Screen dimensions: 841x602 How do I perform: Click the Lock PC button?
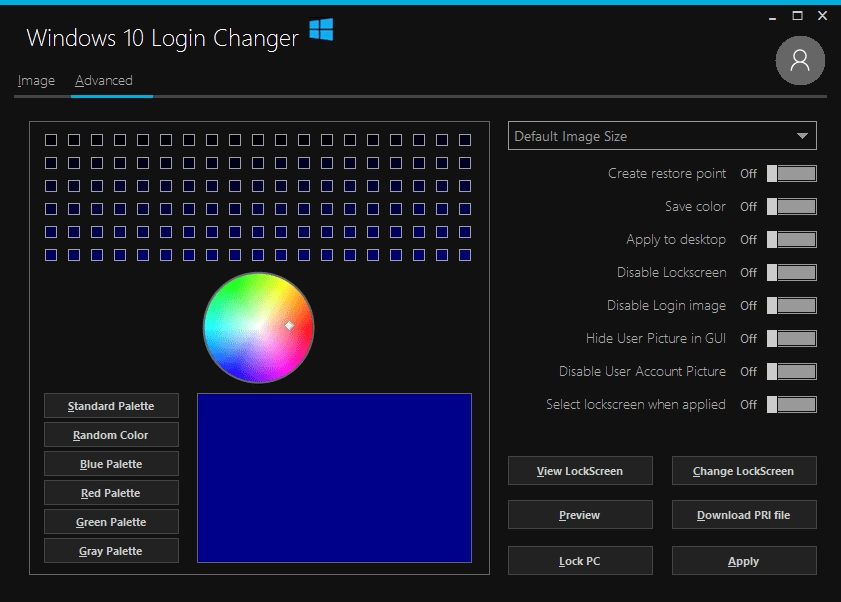point(580,561)
